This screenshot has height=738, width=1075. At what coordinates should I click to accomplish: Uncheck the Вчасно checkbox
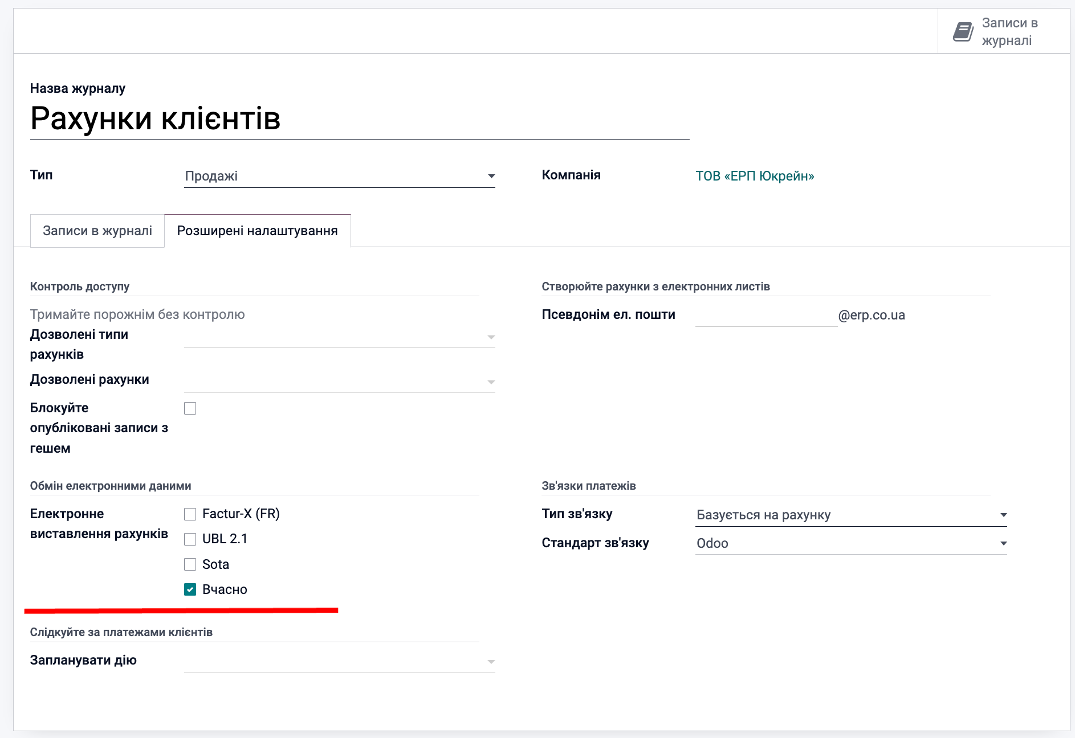(x=190, y=590)
